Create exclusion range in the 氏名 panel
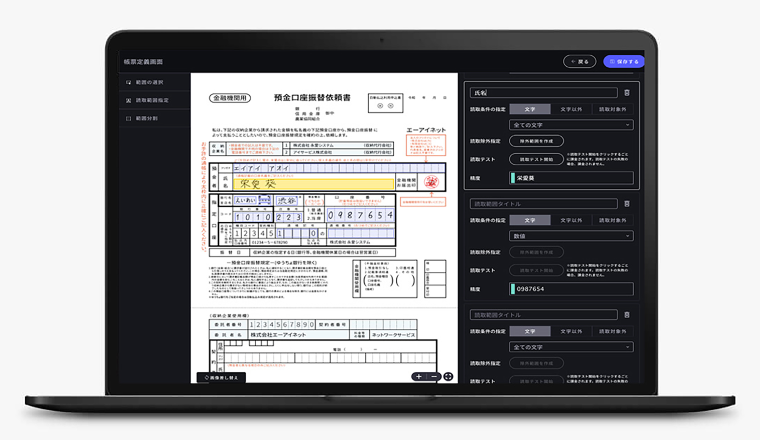Viewport: 760px width, 440px height. coord(536,141)
